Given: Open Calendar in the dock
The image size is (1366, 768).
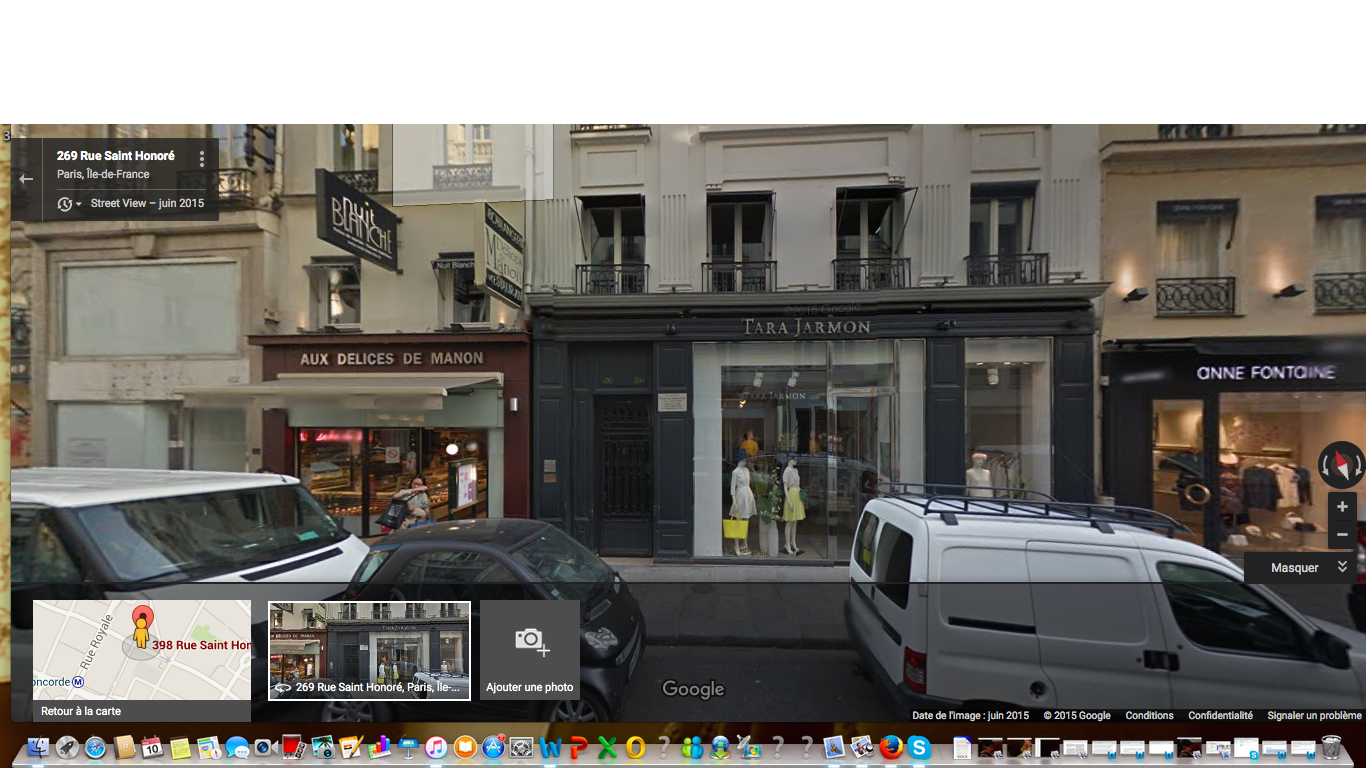Looking at the screenshot, I should (x=152, y=747).
